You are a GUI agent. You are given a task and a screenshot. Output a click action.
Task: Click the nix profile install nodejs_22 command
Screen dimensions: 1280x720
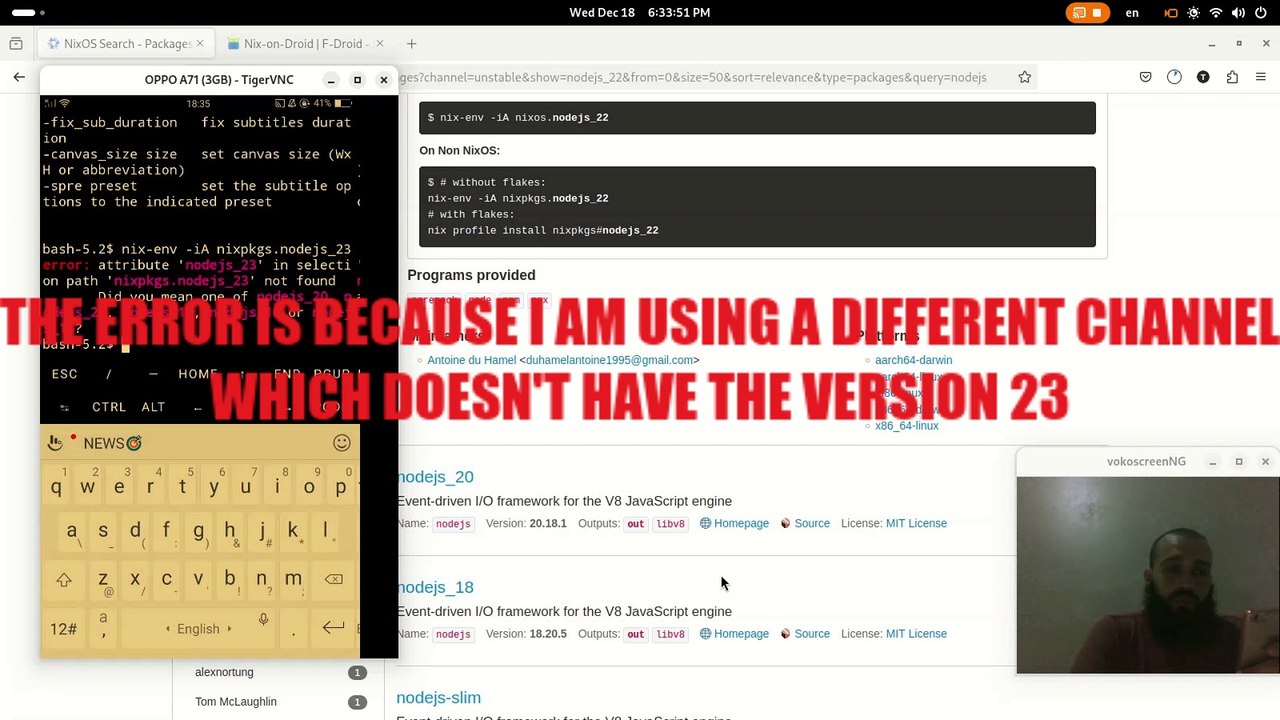(x=543, y=231)
